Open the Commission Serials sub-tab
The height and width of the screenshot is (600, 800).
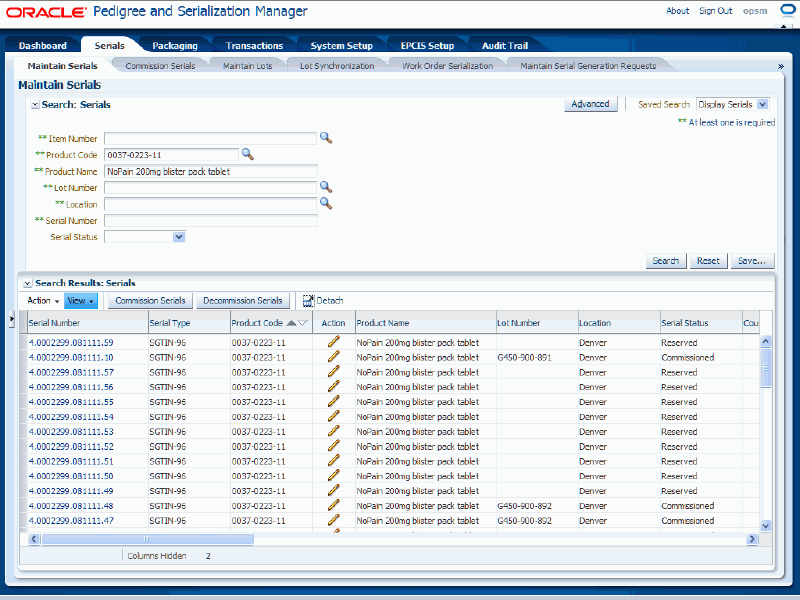tap(160, 66)
